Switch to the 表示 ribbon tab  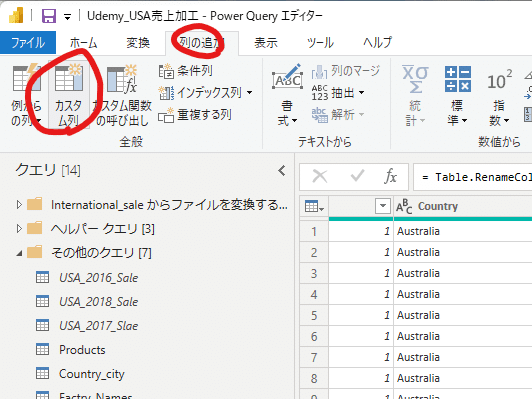266,43
